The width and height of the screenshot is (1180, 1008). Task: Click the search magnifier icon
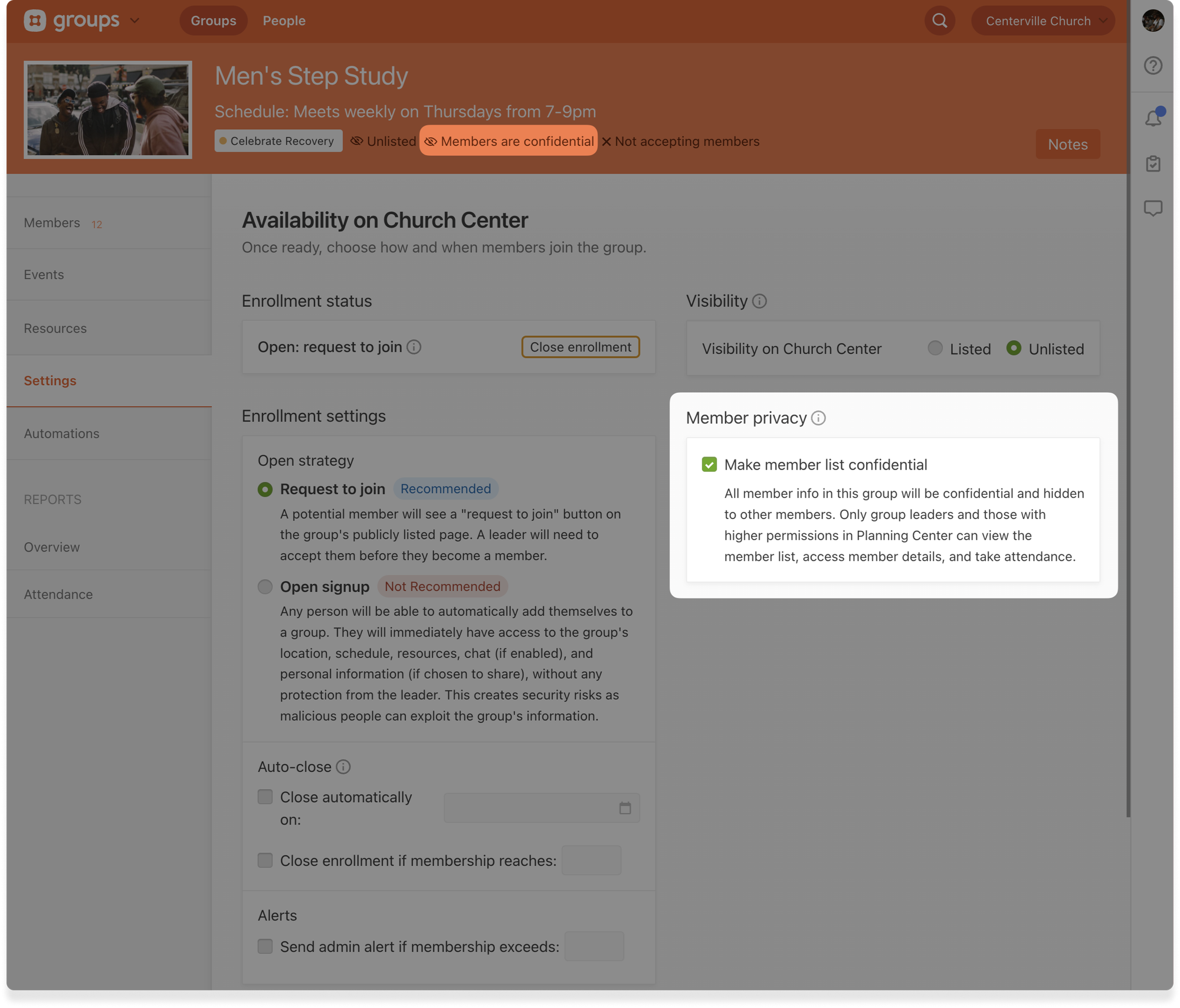(x=939, y=21)
